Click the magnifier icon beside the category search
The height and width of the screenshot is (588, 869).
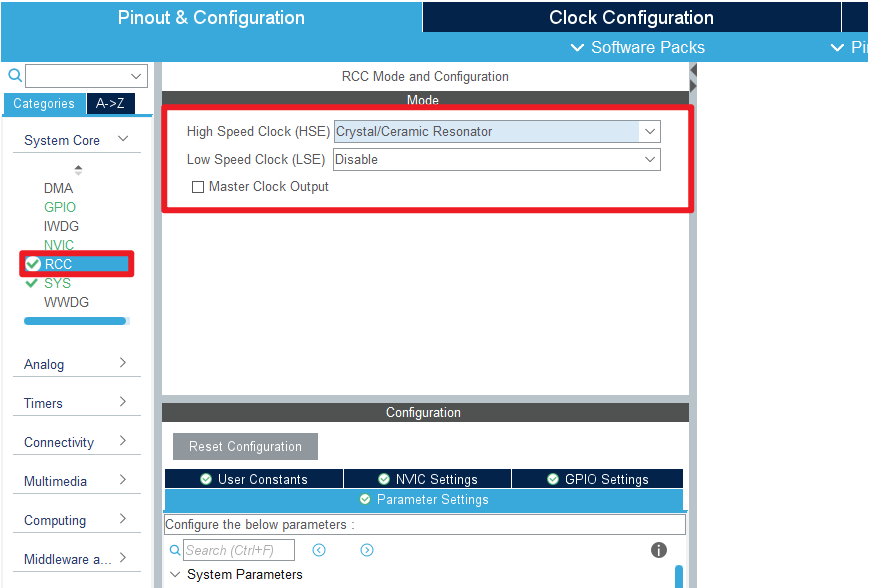pyautogui.click(x=14, y=76)
